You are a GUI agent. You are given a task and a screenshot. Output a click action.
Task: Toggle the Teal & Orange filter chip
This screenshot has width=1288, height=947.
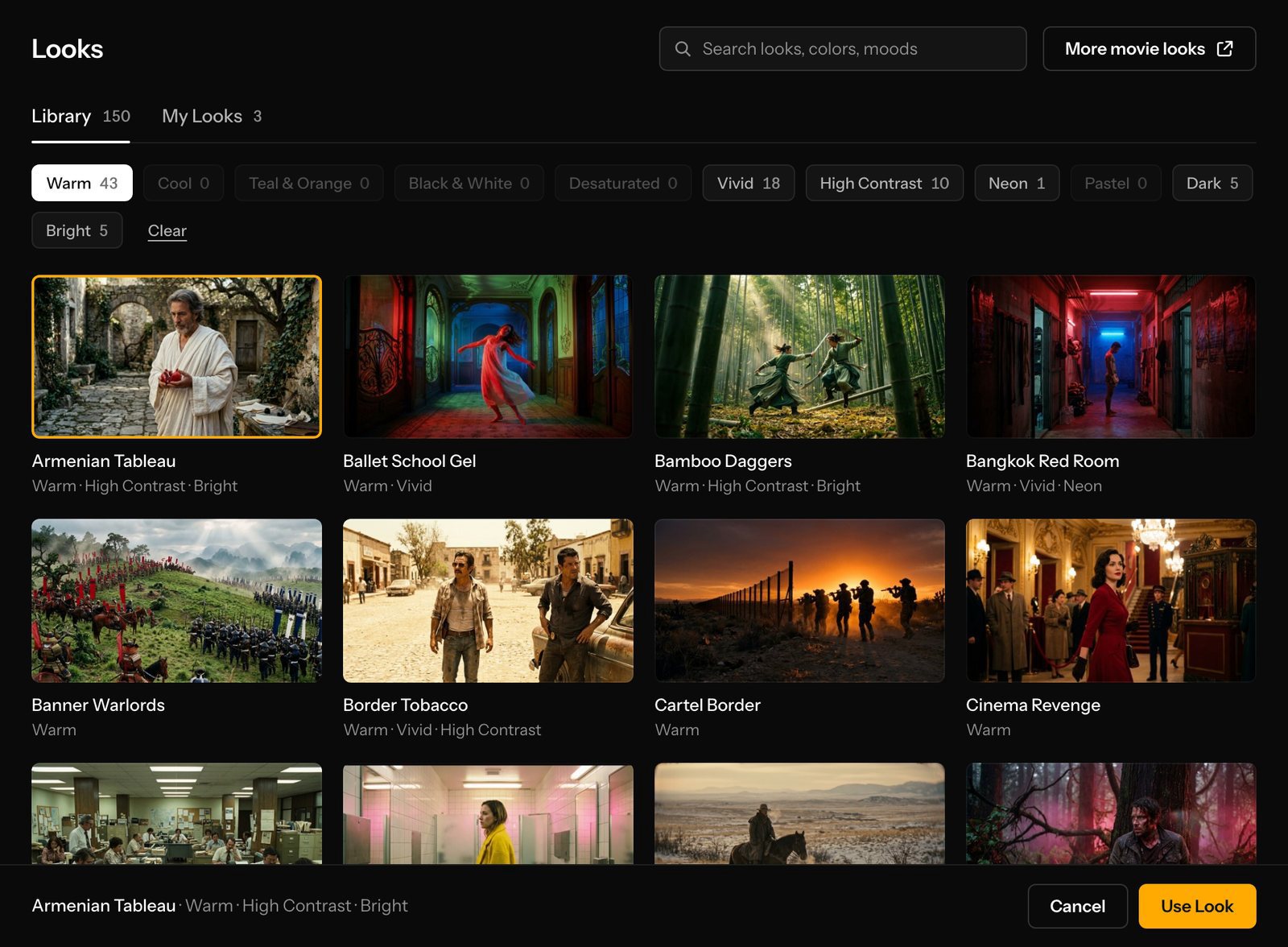[309, 184]
